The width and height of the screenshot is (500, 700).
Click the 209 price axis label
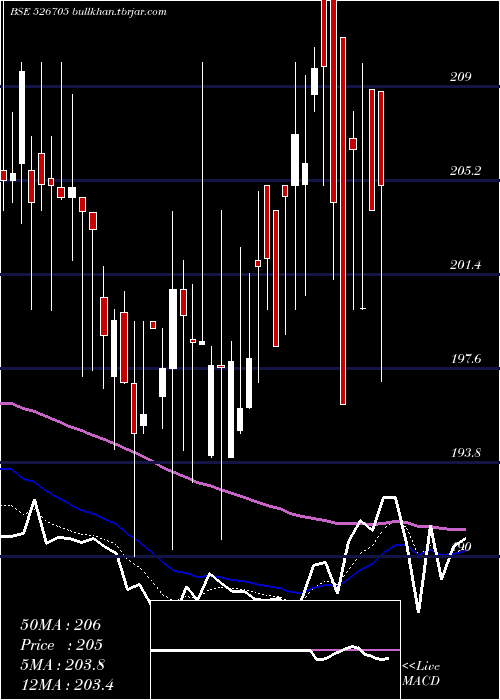tap(460, 77)
